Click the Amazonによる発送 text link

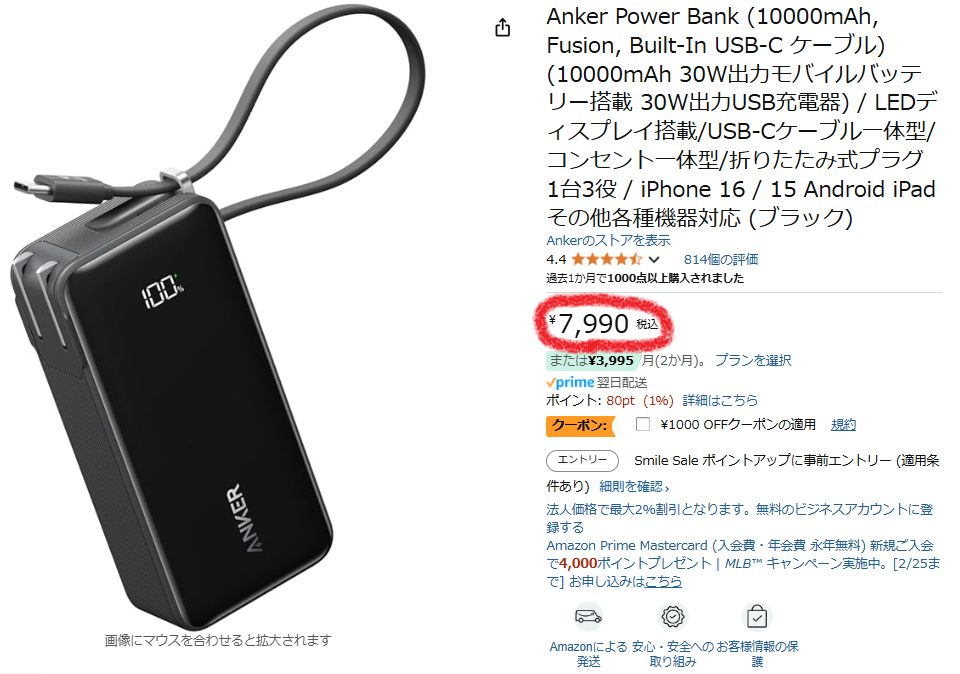[x=588, y=654]
